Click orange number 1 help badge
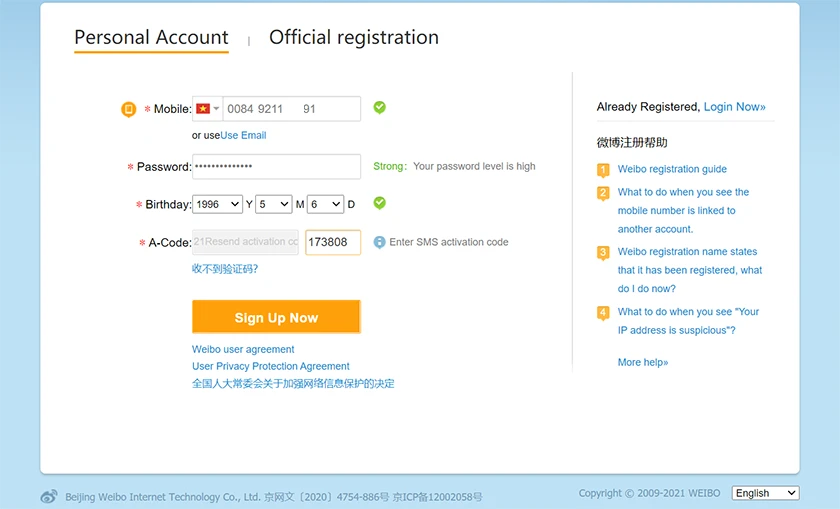The width and height of the screenshot is (840, 509). (x=603, y=170)
